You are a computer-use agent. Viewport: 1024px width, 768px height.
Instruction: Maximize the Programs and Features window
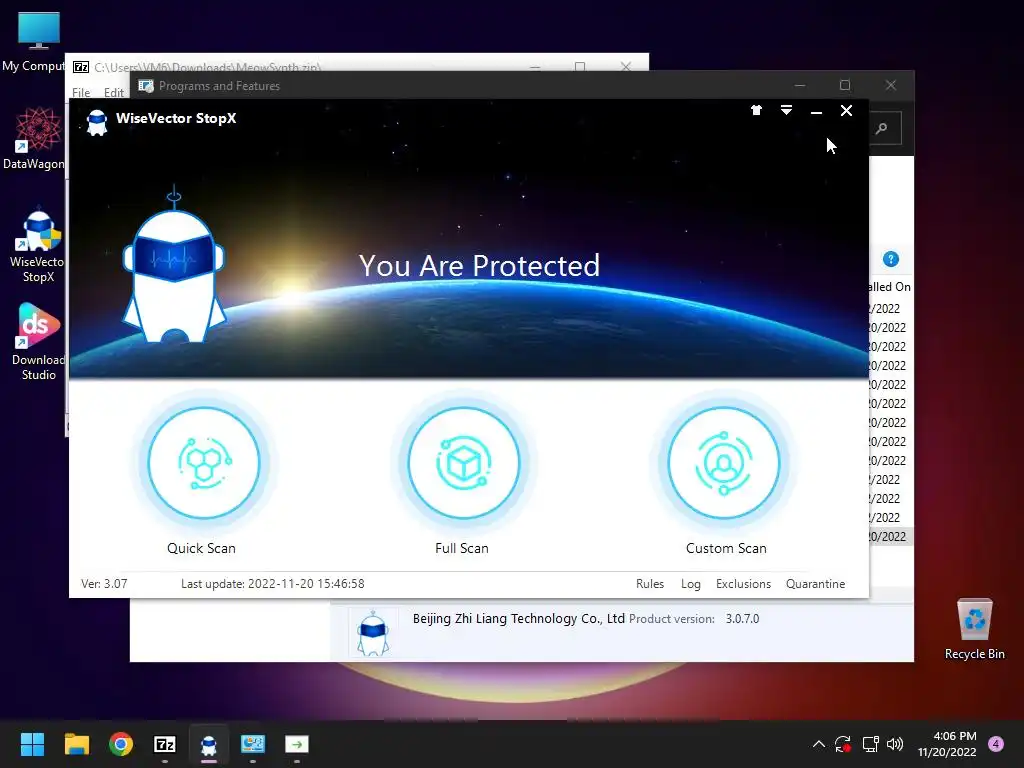(845, 86)
